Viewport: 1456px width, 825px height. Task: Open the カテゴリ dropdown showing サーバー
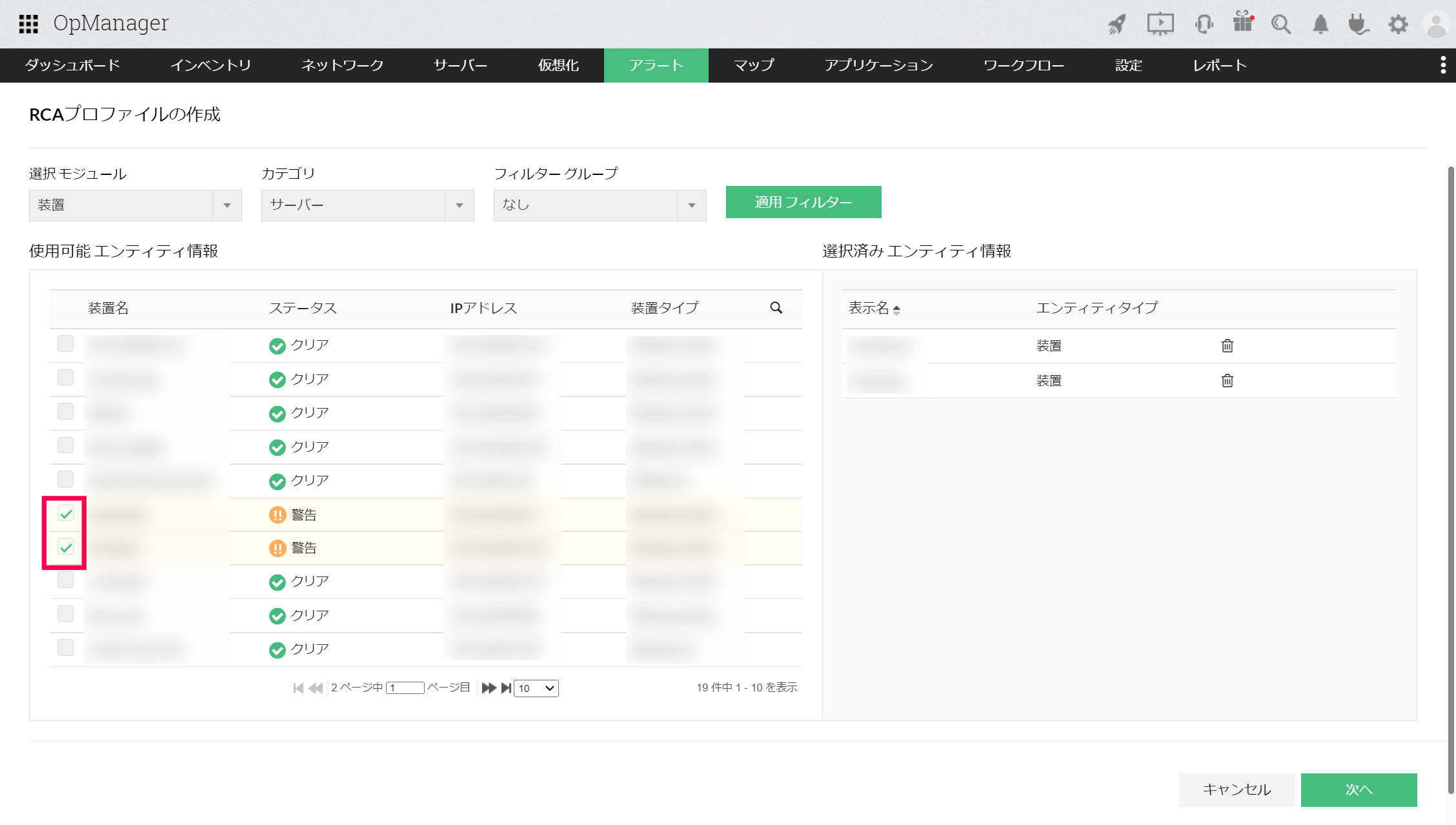(x=368, y=205)
